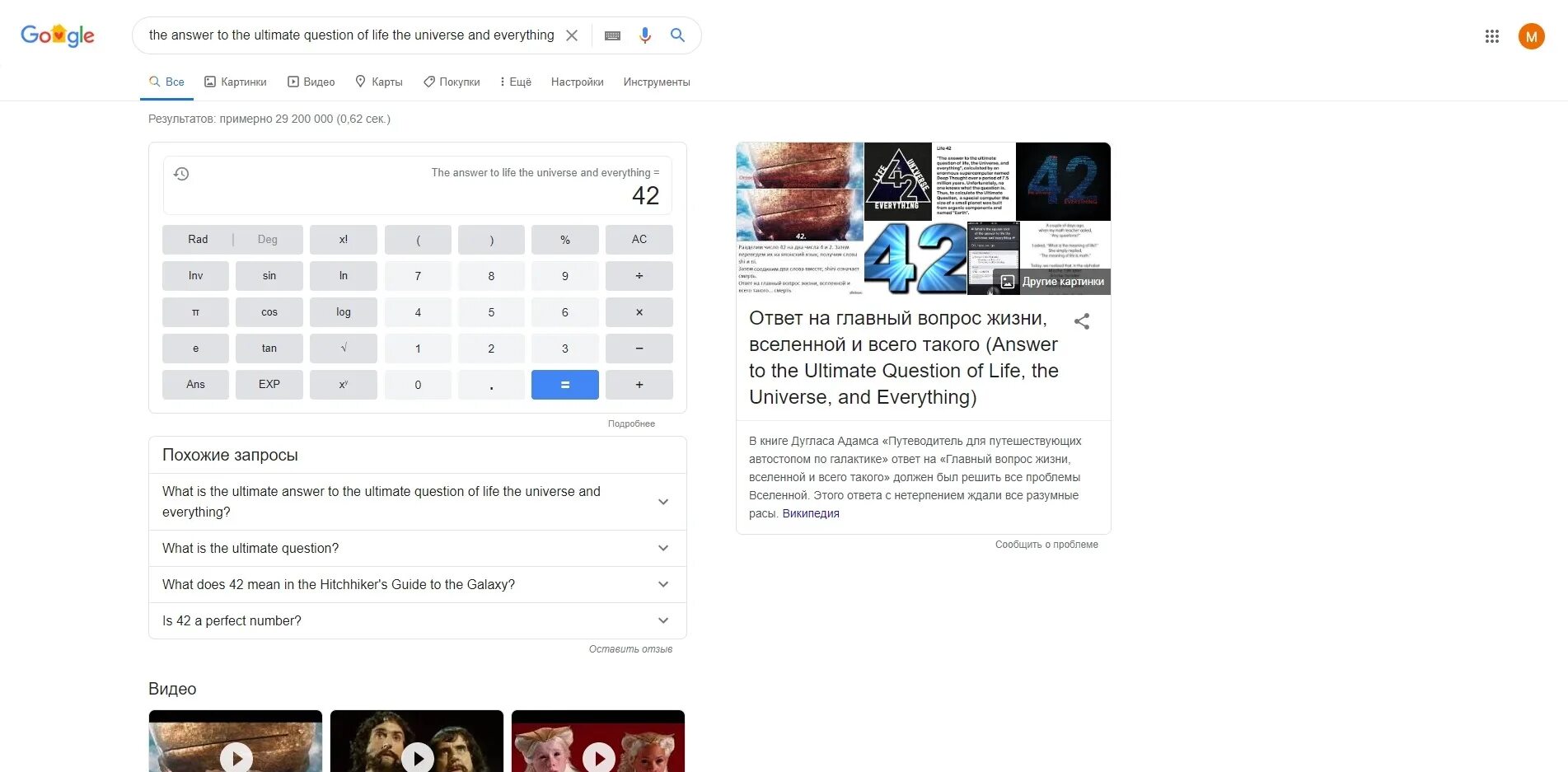Switch to Покупки tab
1568x772 pixels.
pyautogui.click(x=452, y=82)
